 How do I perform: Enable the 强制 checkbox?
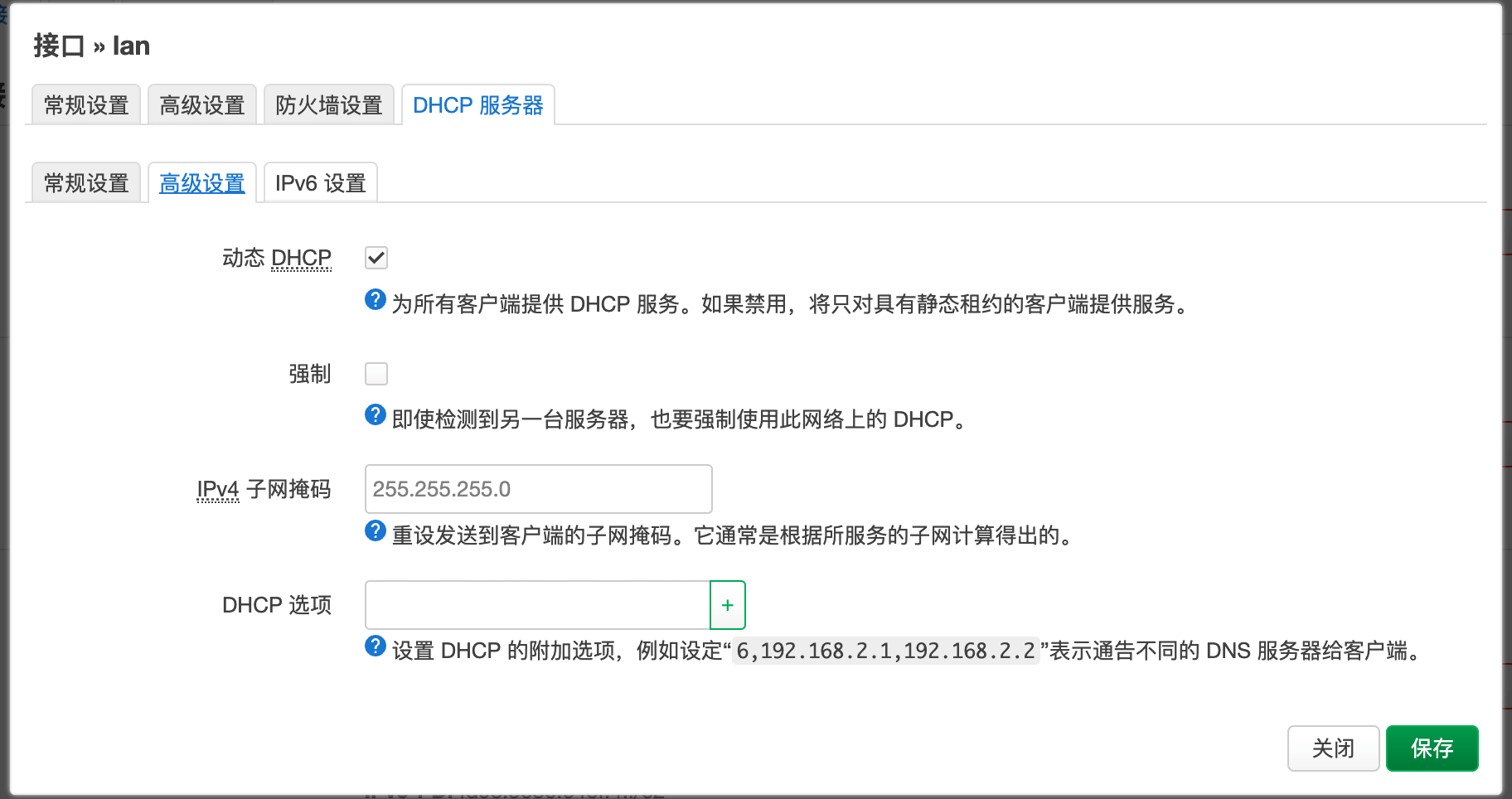click(376, 374)
